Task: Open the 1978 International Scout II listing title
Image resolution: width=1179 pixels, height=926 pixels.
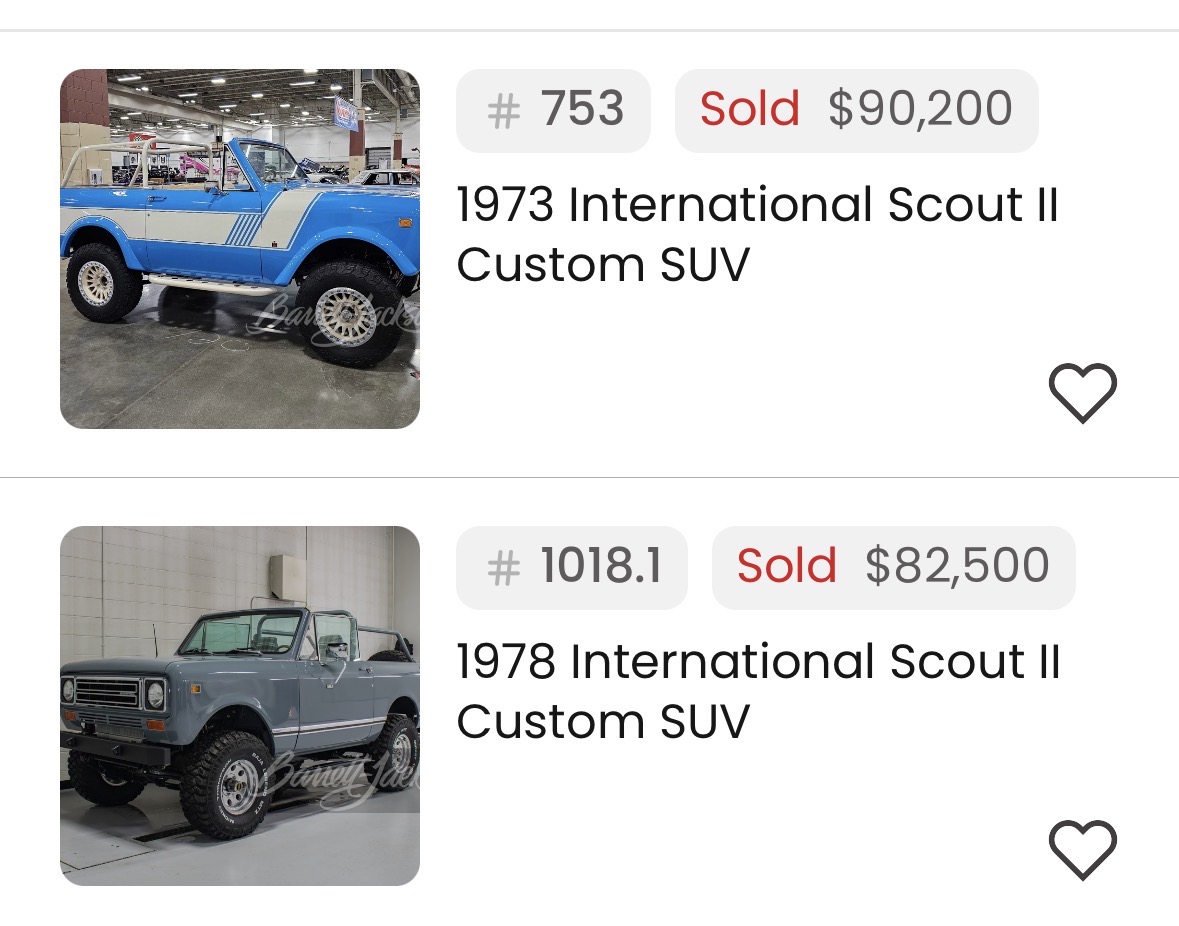Action: 757,663
